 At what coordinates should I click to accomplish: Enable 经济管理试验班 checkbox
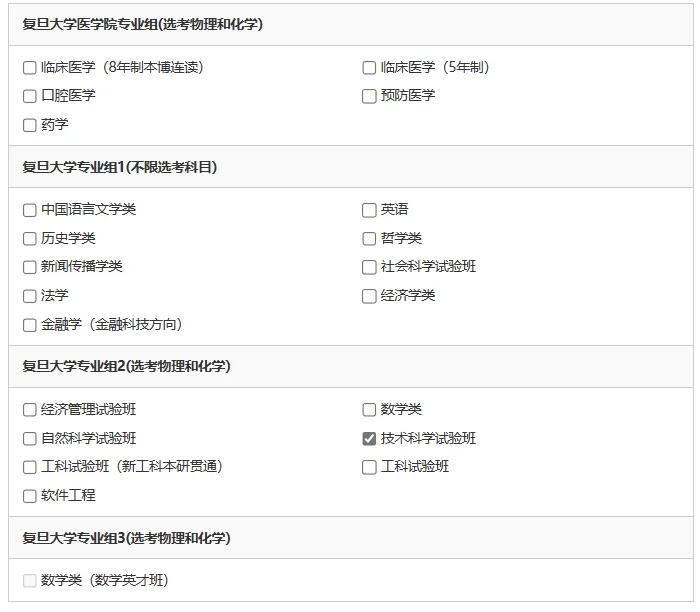(x=29, y=409)
